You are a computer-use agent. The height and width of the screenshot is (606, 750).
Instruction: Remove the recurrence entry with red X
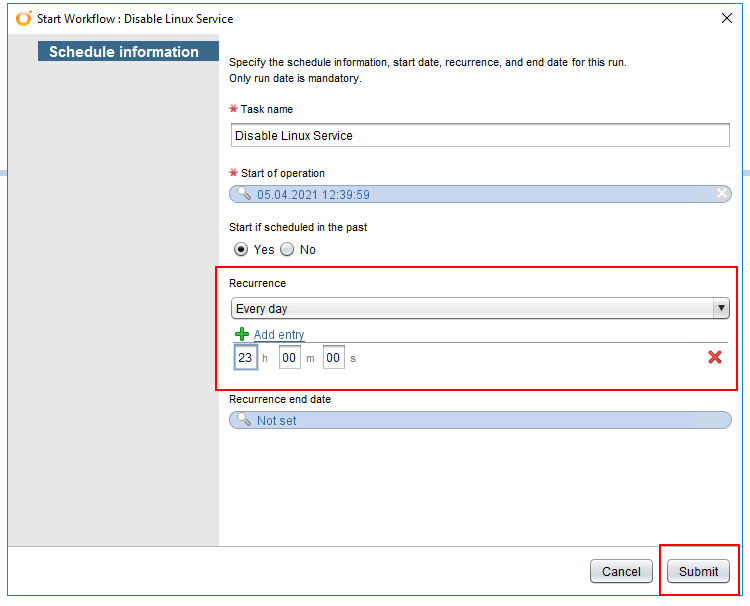715,357
